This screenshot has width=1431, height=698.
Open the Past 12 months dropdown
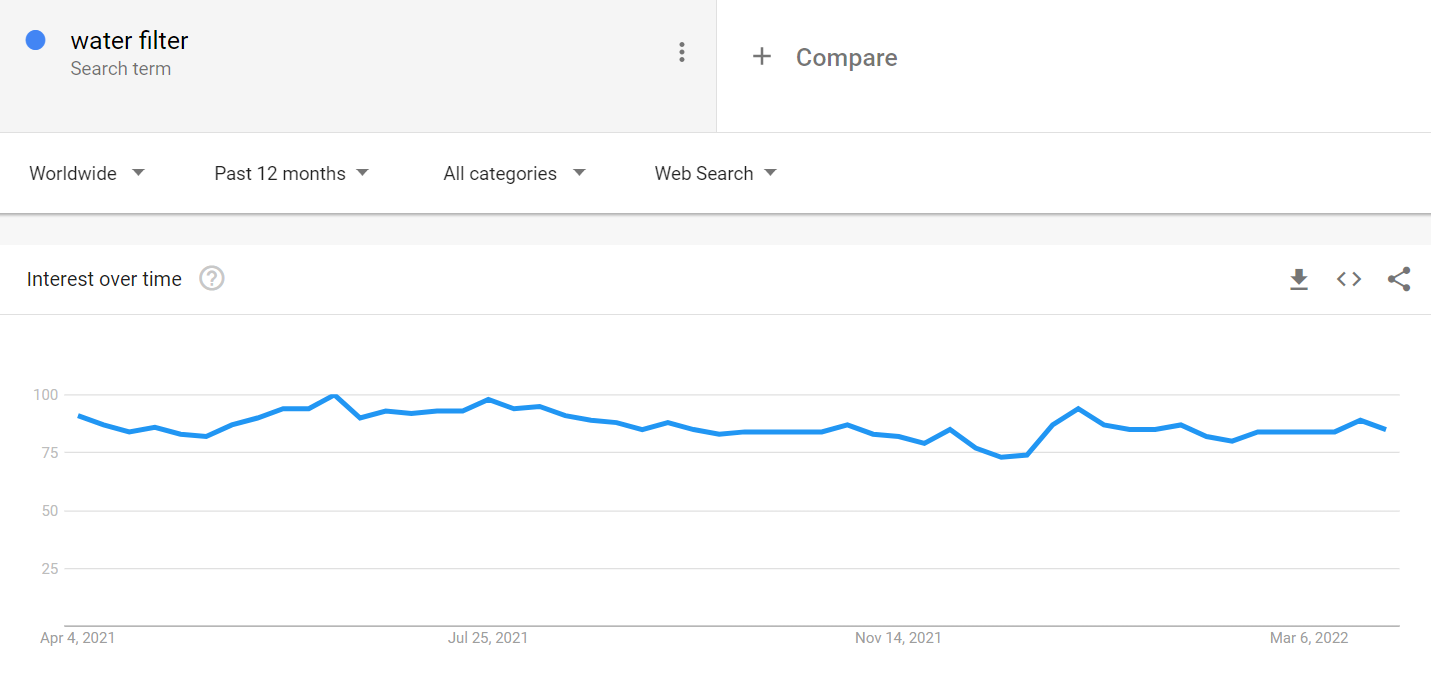pos(291,174)
